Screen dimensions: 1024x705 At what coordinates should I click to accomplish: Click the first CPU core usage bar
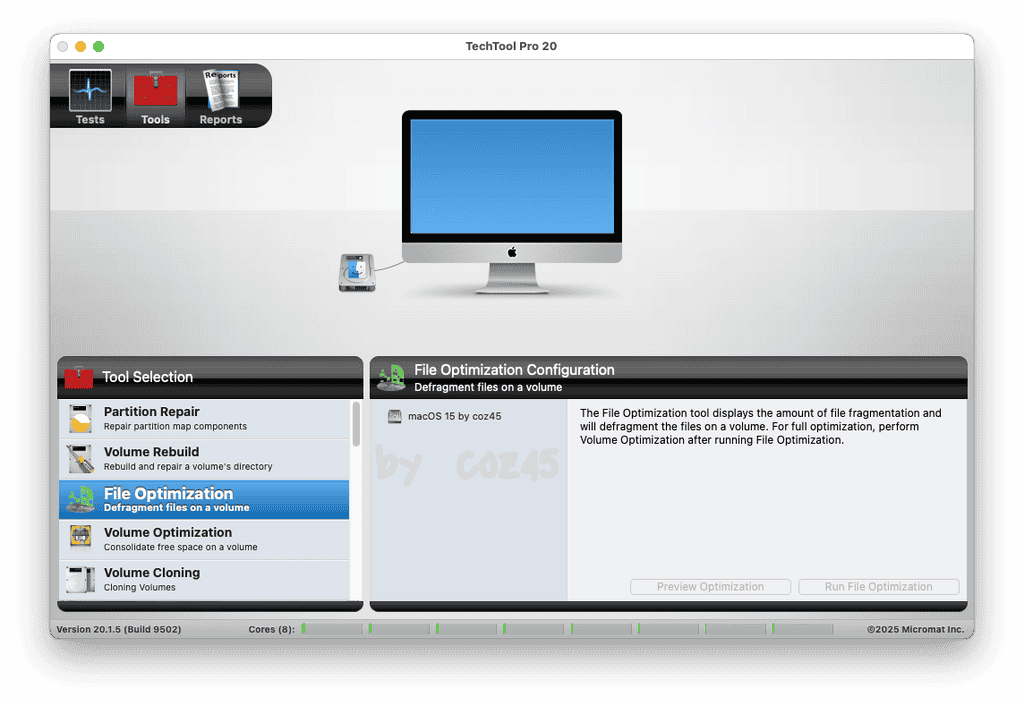[332, 629]
